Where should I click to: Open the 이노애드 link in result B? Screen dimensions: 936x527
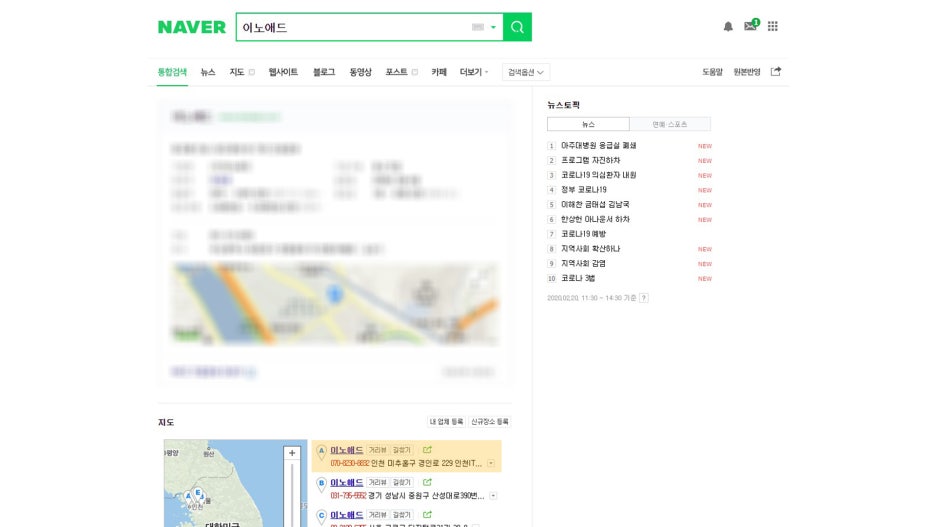pos(347,482)
